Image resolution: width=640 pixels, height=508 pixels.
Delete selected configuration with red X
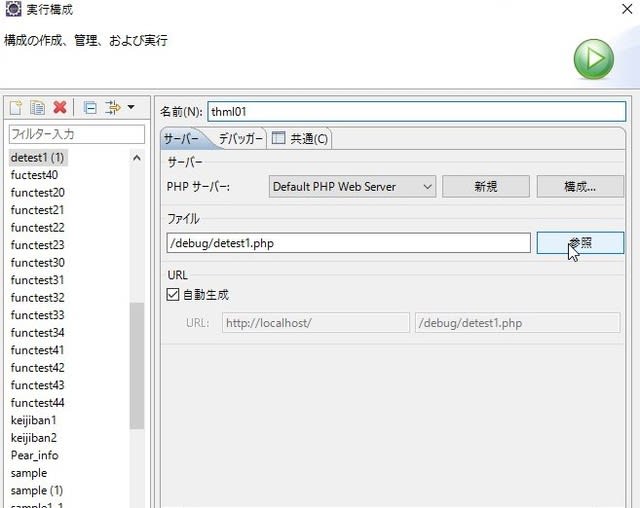(60, 107)
